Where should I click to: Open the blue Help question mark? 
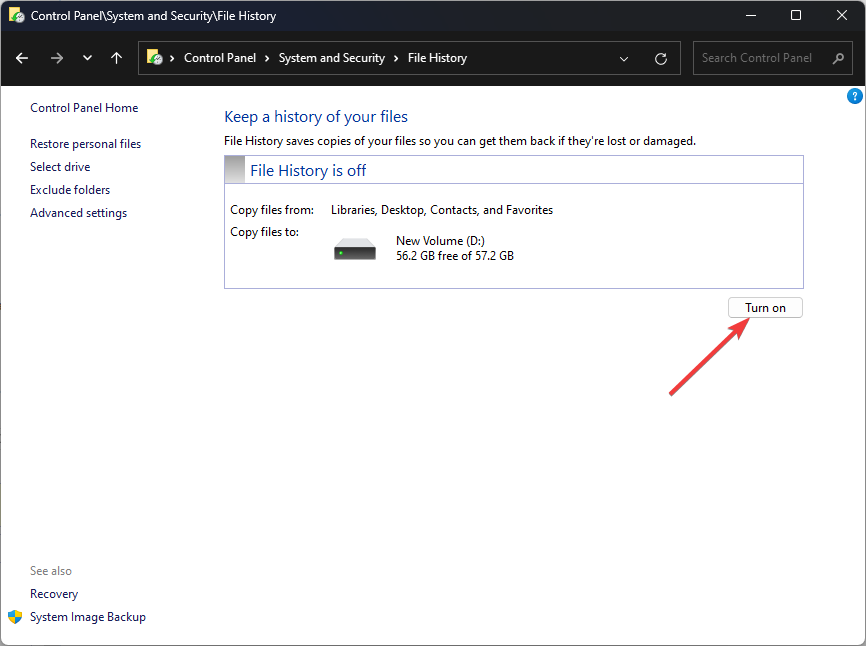click(855, 96)
